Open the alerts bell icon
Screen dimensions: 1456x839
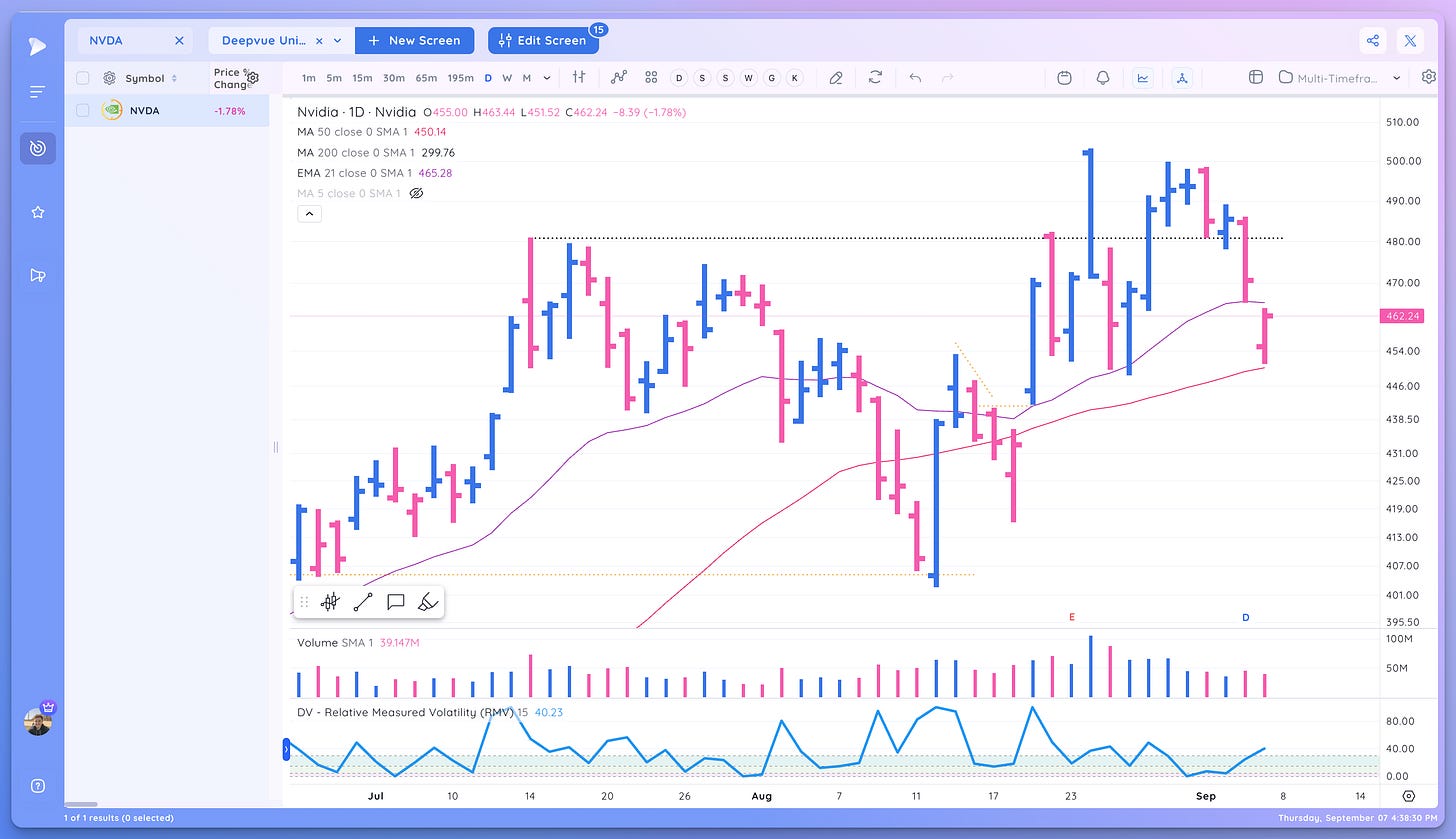click(x=1103, y=77)
